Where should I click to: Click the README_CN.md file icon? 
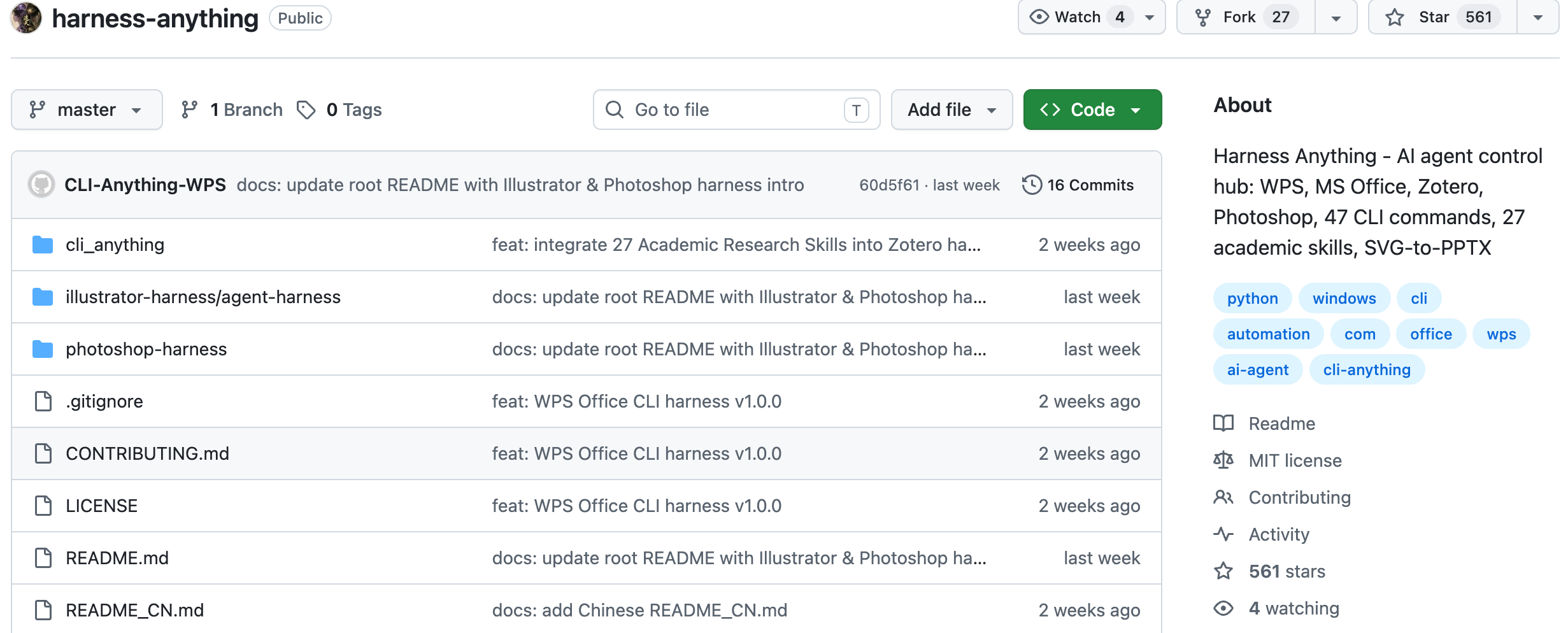[43, 610]
